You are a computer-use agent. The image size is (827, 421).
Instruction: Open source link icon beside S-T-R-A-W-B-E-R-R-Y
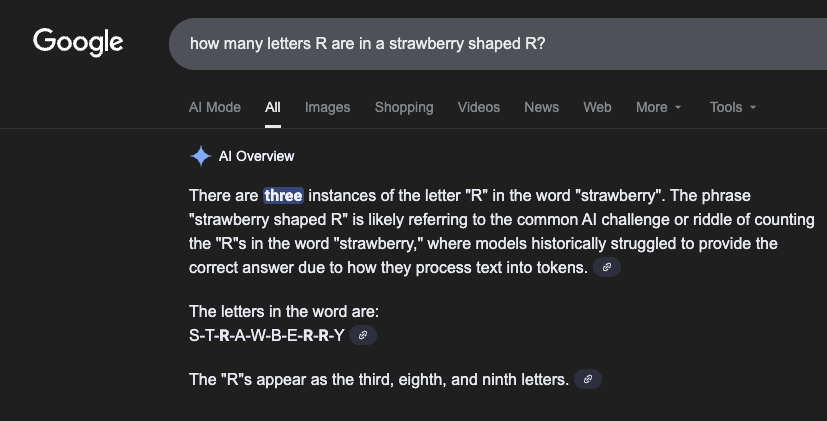363,335
